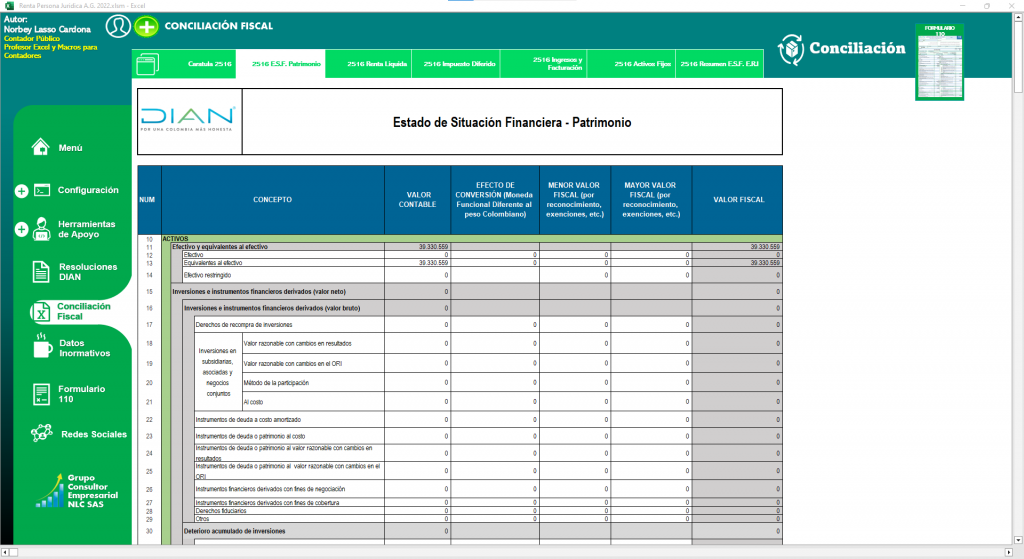This screenshot has width=1024, height=559.
Task: Select 'Deterioro acumulado de inversiones' row
Action: pyautogui.click(x=234, y=532)
